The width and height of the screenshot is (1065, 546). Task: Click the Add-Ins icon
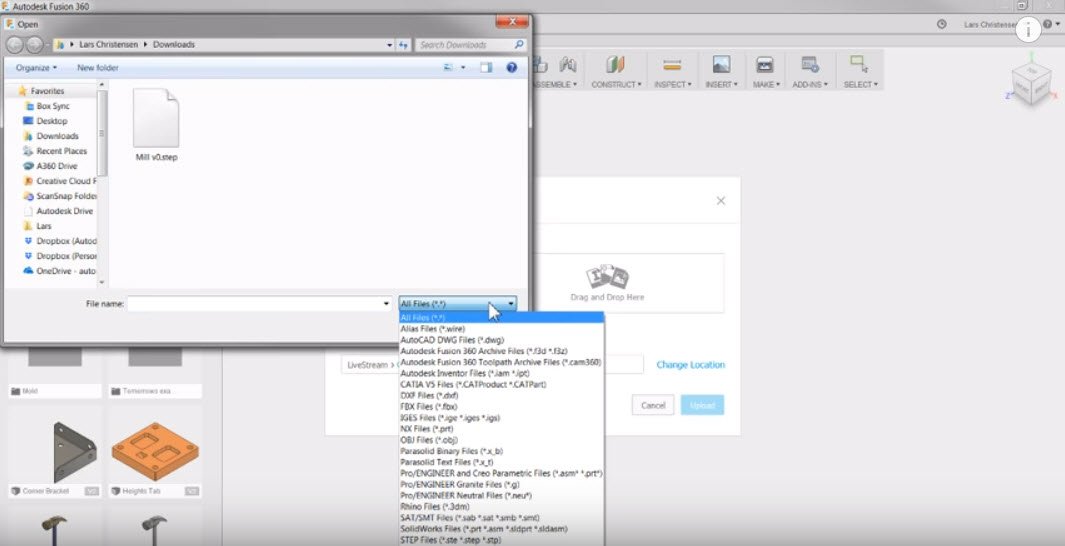(810, 65)
